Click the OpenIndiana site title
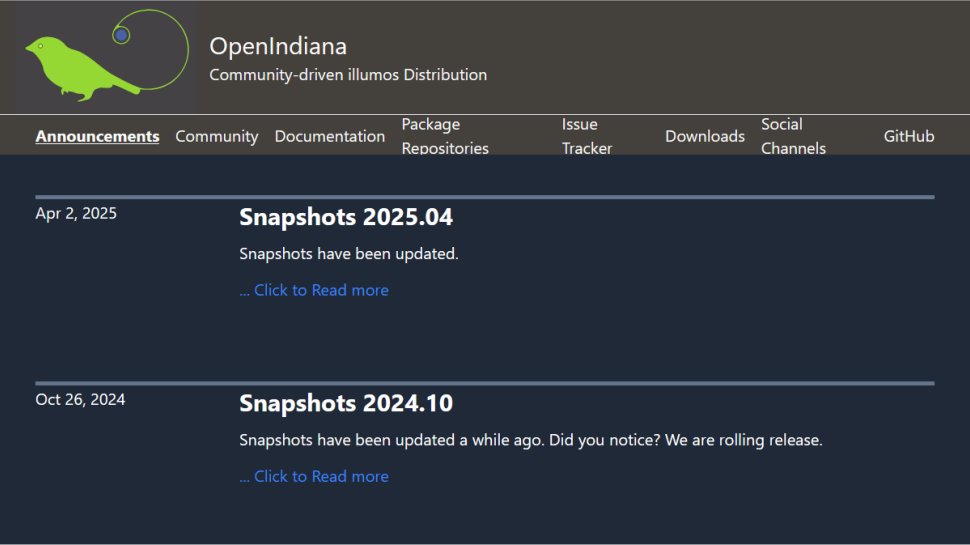Viewport: 970px width, 545px height. tap(278, 46)
